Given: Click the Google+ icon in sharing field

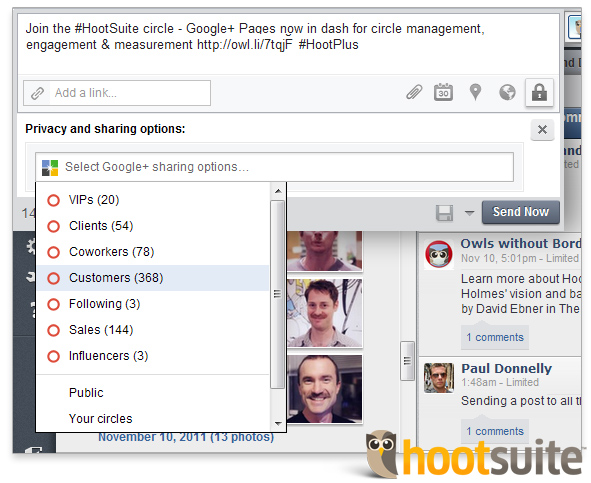Looking at the screenshot, I should click(x=50, y=168).
